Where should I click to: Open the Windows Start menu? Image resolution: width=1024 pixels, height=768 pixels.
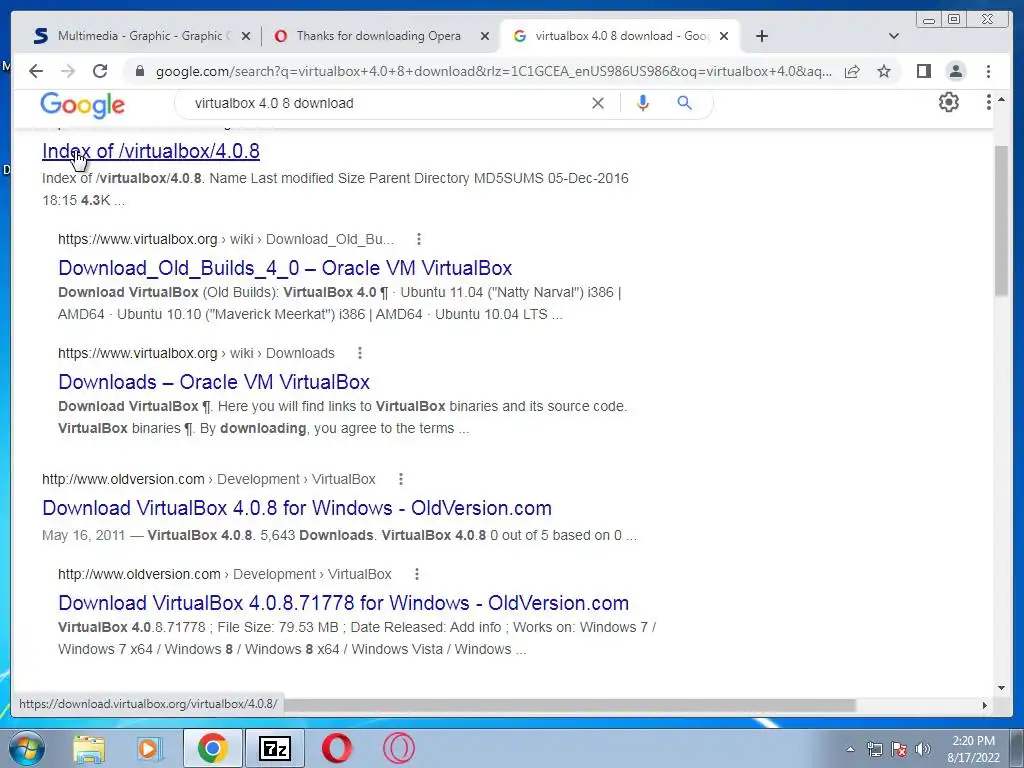(26, 748)
